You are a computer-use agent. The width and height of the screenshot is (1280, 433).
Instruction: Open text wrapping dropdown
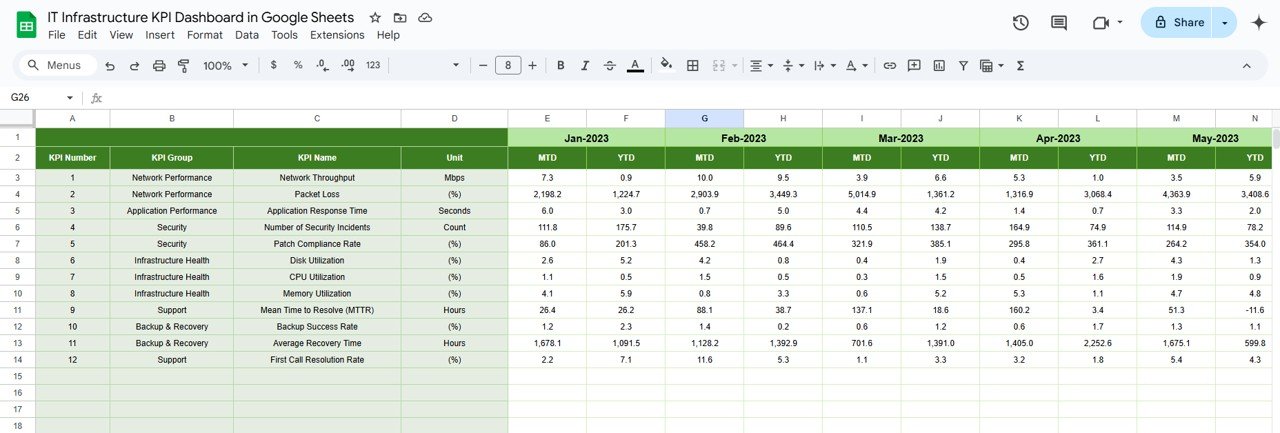tap(825, 65)
